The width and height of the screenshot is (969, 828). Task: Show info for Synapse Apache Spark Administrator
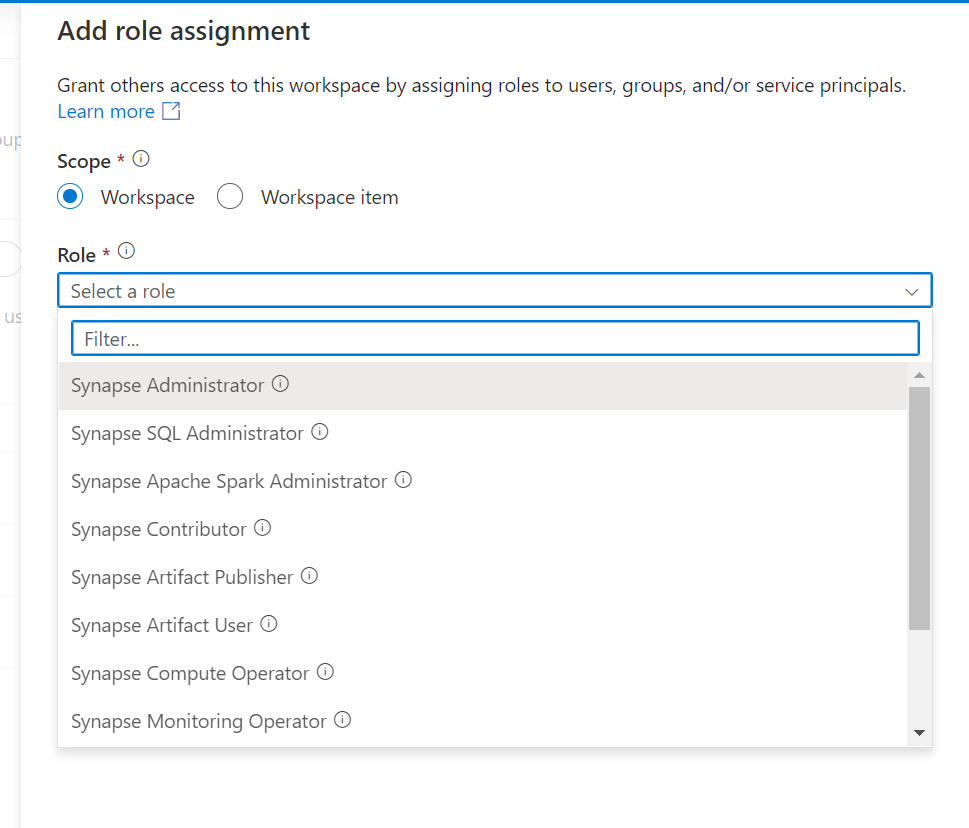tap(404, 480)
